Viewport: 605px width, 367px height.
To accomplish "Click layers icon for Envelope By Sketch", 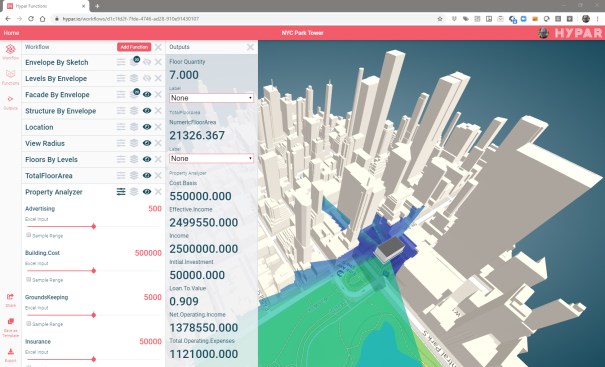I will [x=134, y=62].
